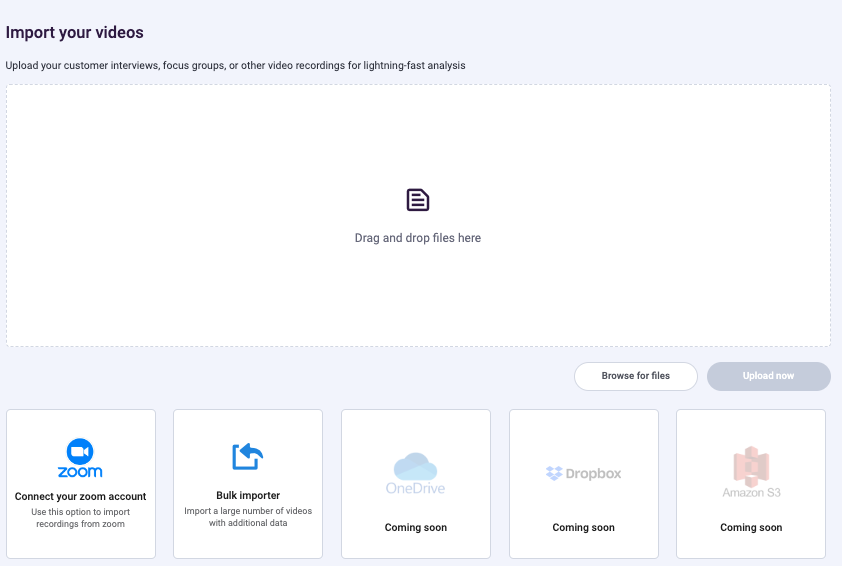
Task: Click the document icon in drop zone
Action: pyautogui.click(x=418, y=200)
